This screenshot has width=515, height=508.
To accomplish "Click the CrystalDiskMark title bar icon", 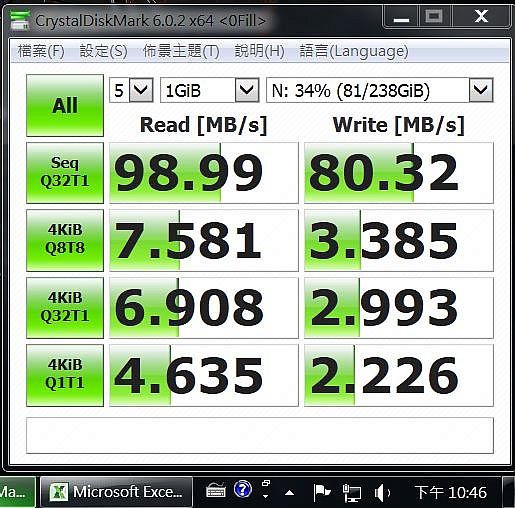I will (19, 21).
